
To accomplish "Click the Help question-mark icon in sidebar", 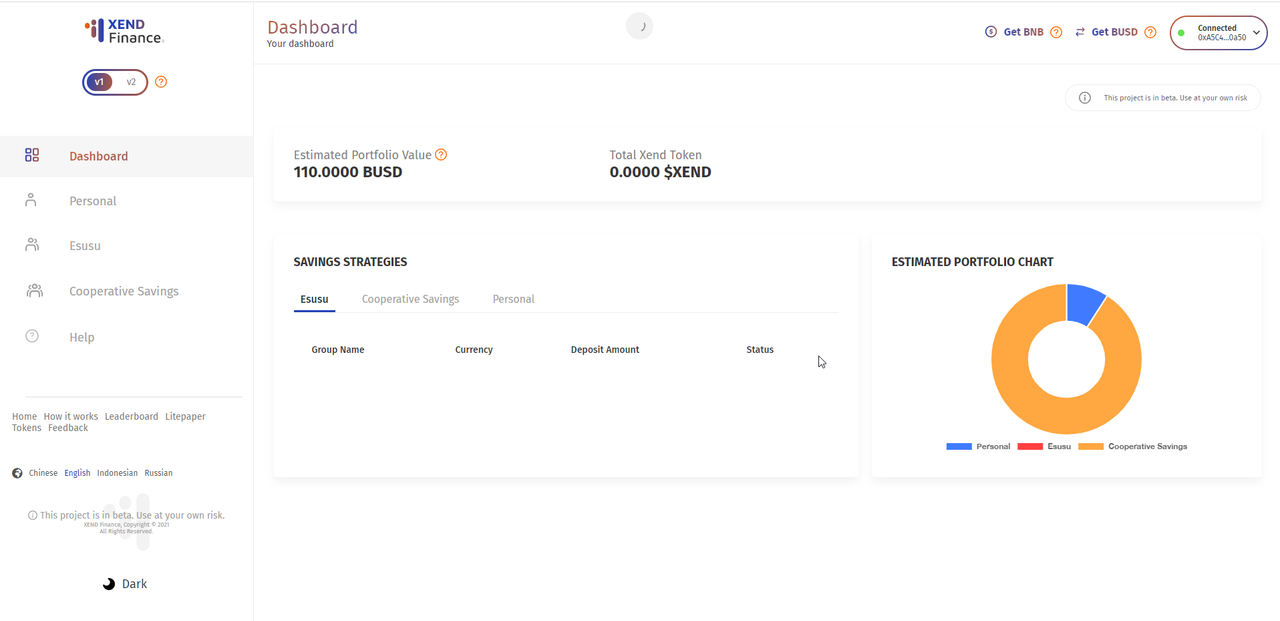I will (x=32, y=336).
